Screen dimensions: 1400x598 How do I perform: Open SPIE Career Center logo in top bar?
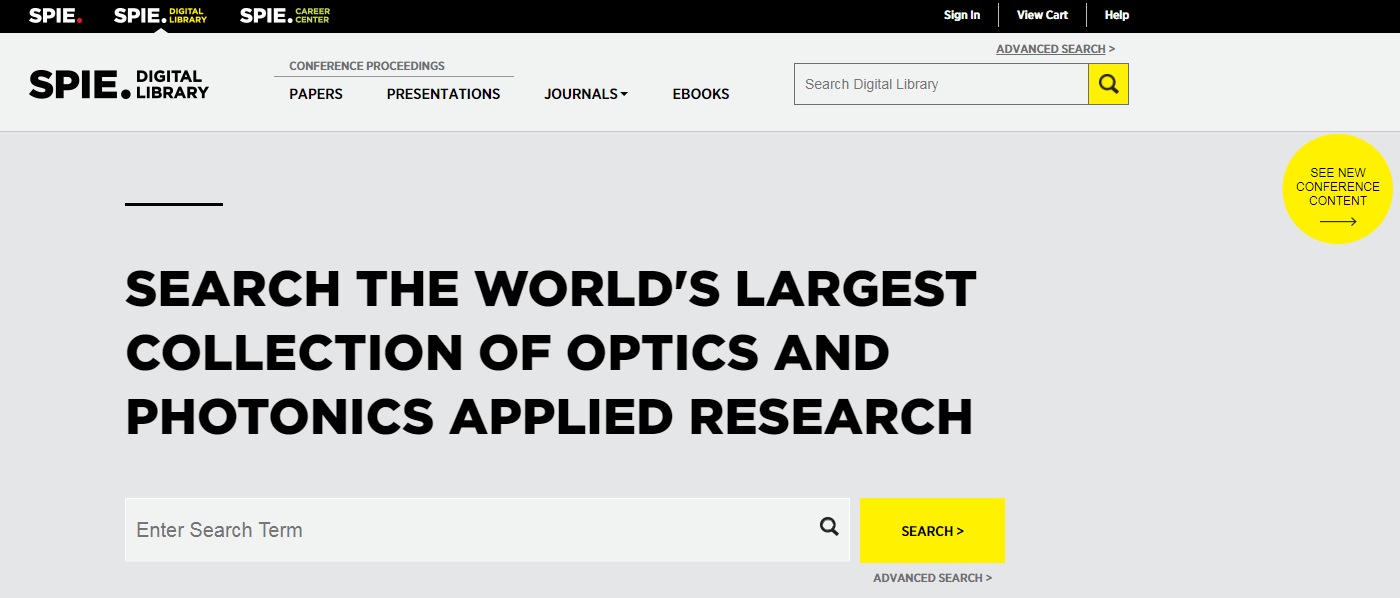coord(285,15)
